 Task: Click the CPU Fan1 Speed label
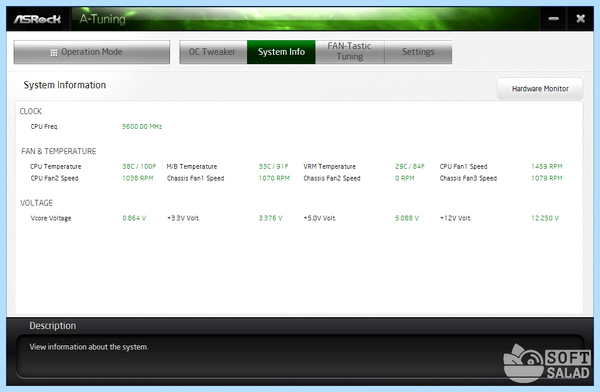463,167
